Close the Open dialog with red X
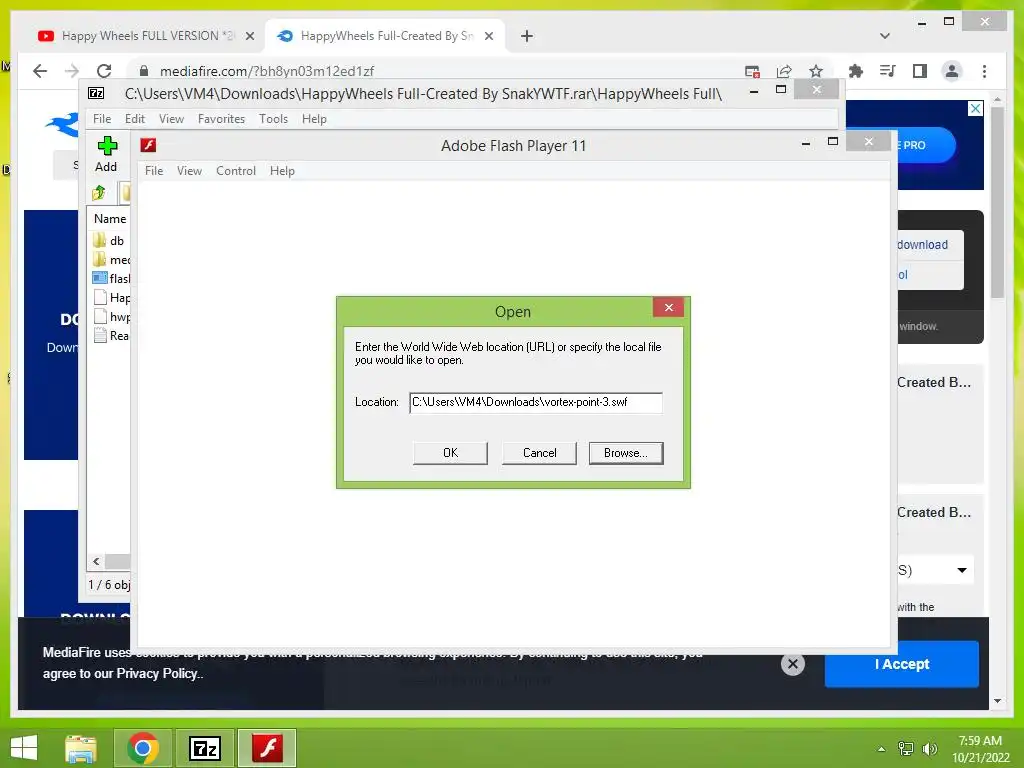1024x768 pixels. [668, 307]
